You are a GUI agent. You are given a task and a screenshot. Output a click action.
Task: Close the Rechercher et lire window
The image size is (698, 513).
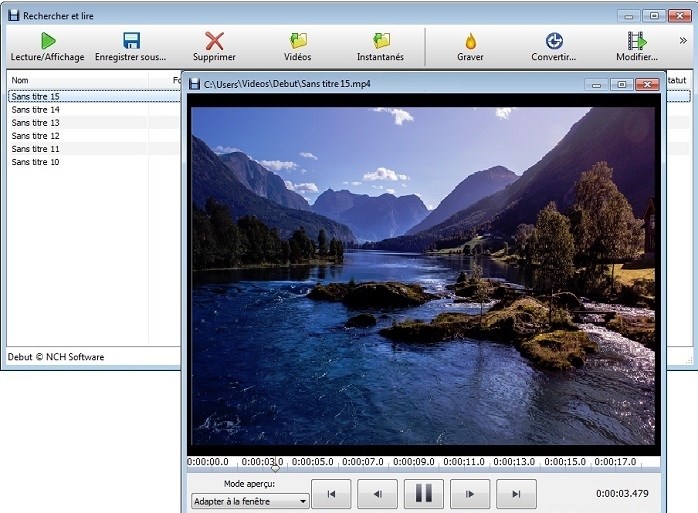click(x=680, y=16)
